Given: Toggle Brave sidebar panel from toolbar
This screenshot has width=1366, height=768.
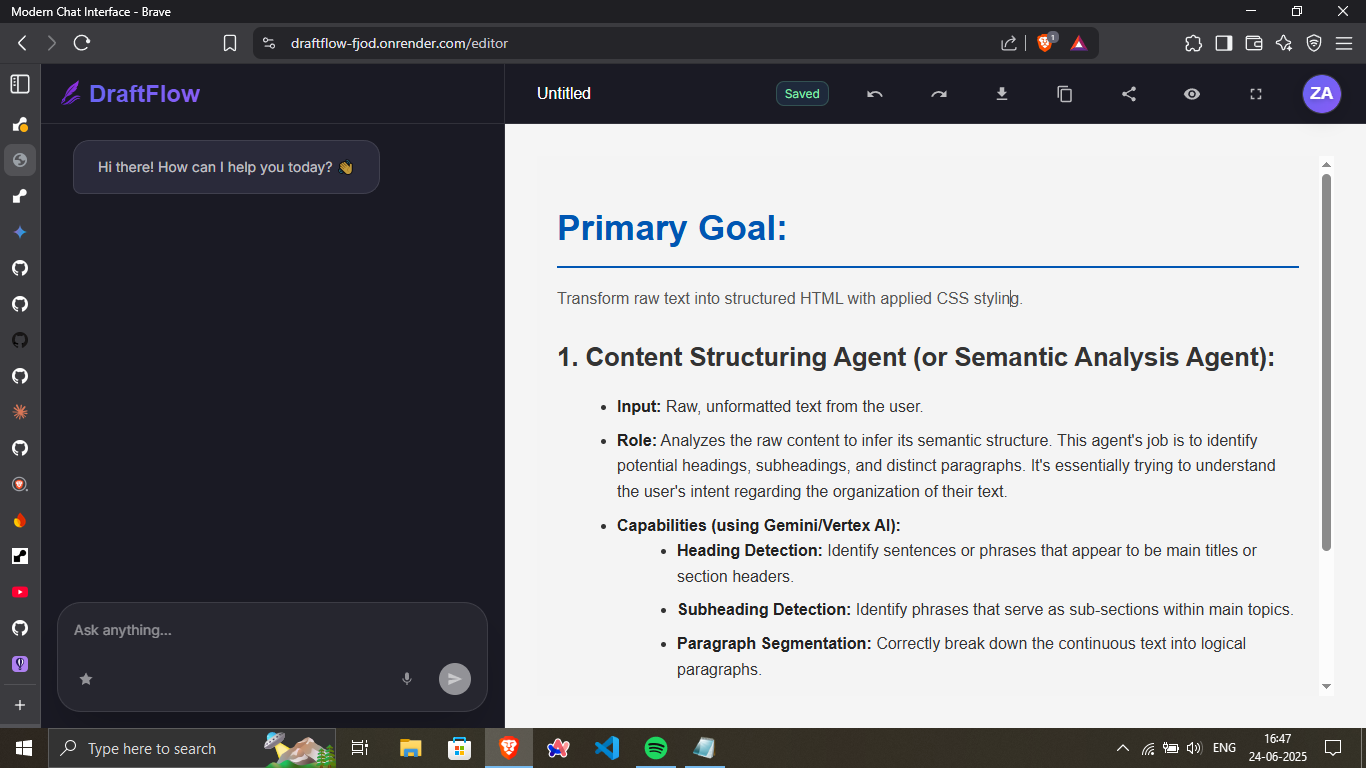Looking at the screenshot, I should click(1223, 43).
